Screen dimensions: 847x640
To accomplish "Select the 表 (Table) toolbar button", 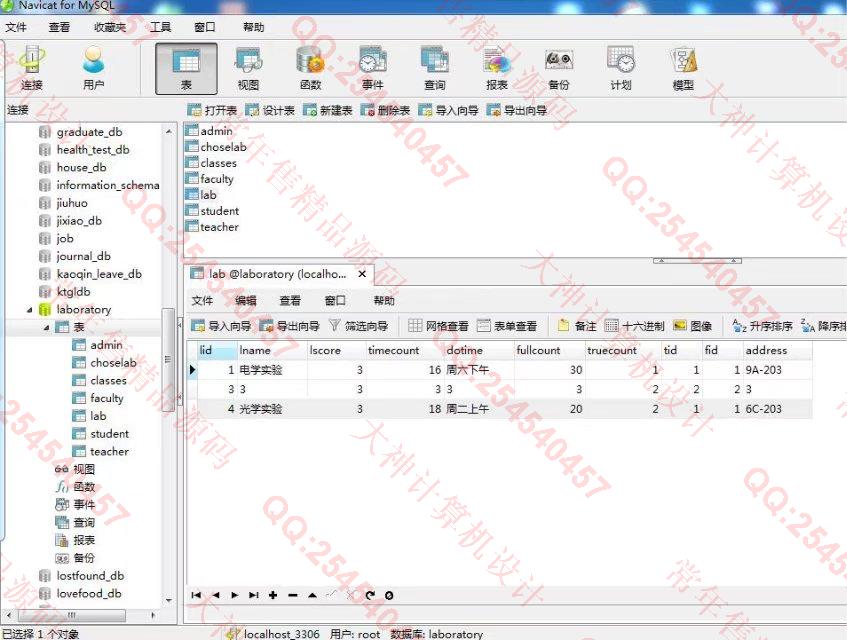I will 186,69.
